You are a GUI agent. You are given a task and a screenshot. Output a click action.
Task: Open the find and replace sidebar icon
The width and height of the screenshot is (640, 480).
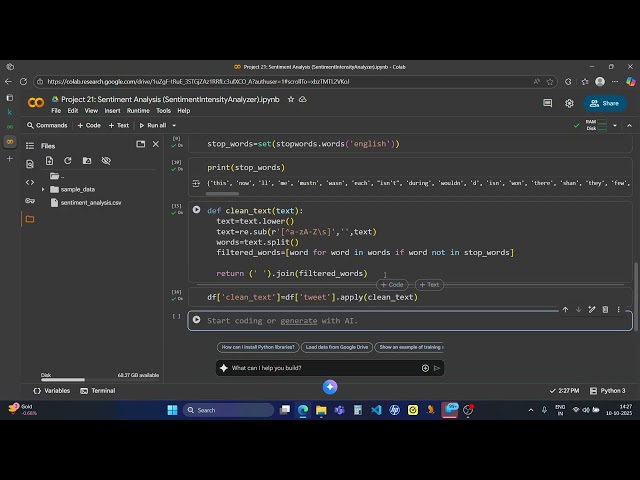click(x=30, y=164)
